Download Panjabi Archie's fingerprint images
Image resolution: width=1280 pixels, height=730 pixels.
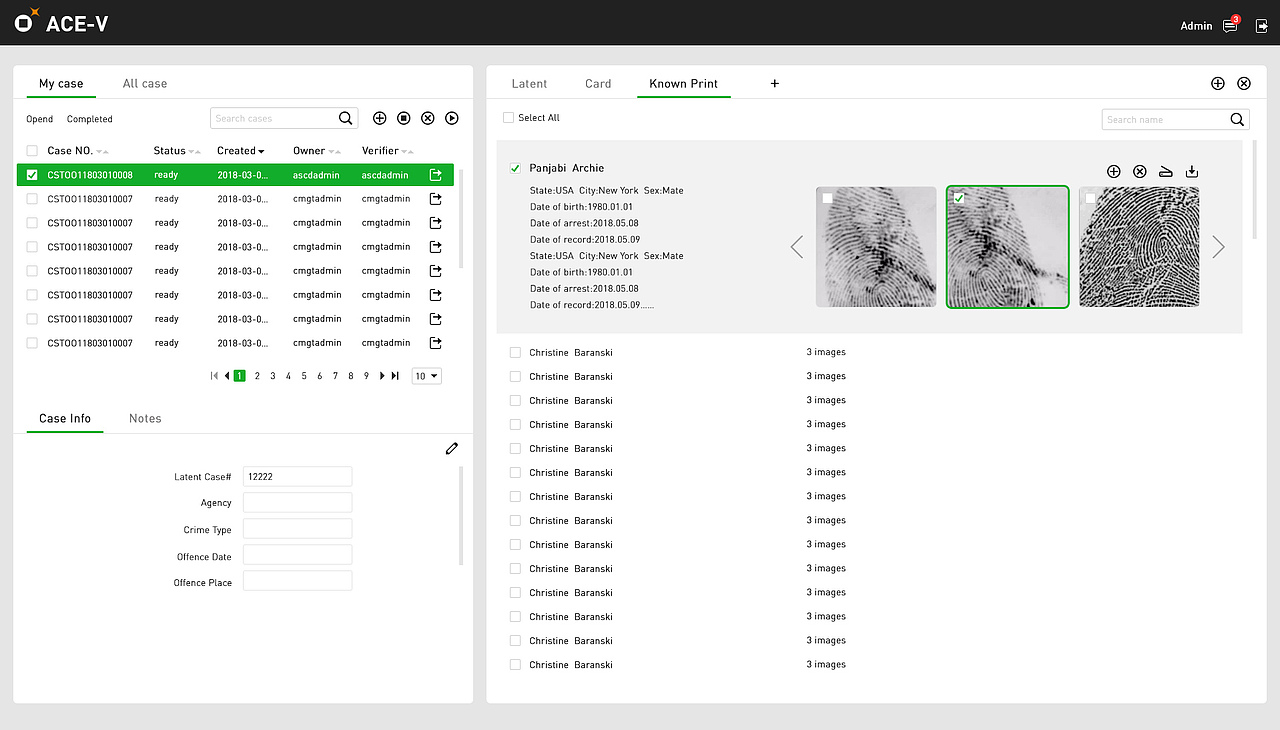(x=1191, y=171)
